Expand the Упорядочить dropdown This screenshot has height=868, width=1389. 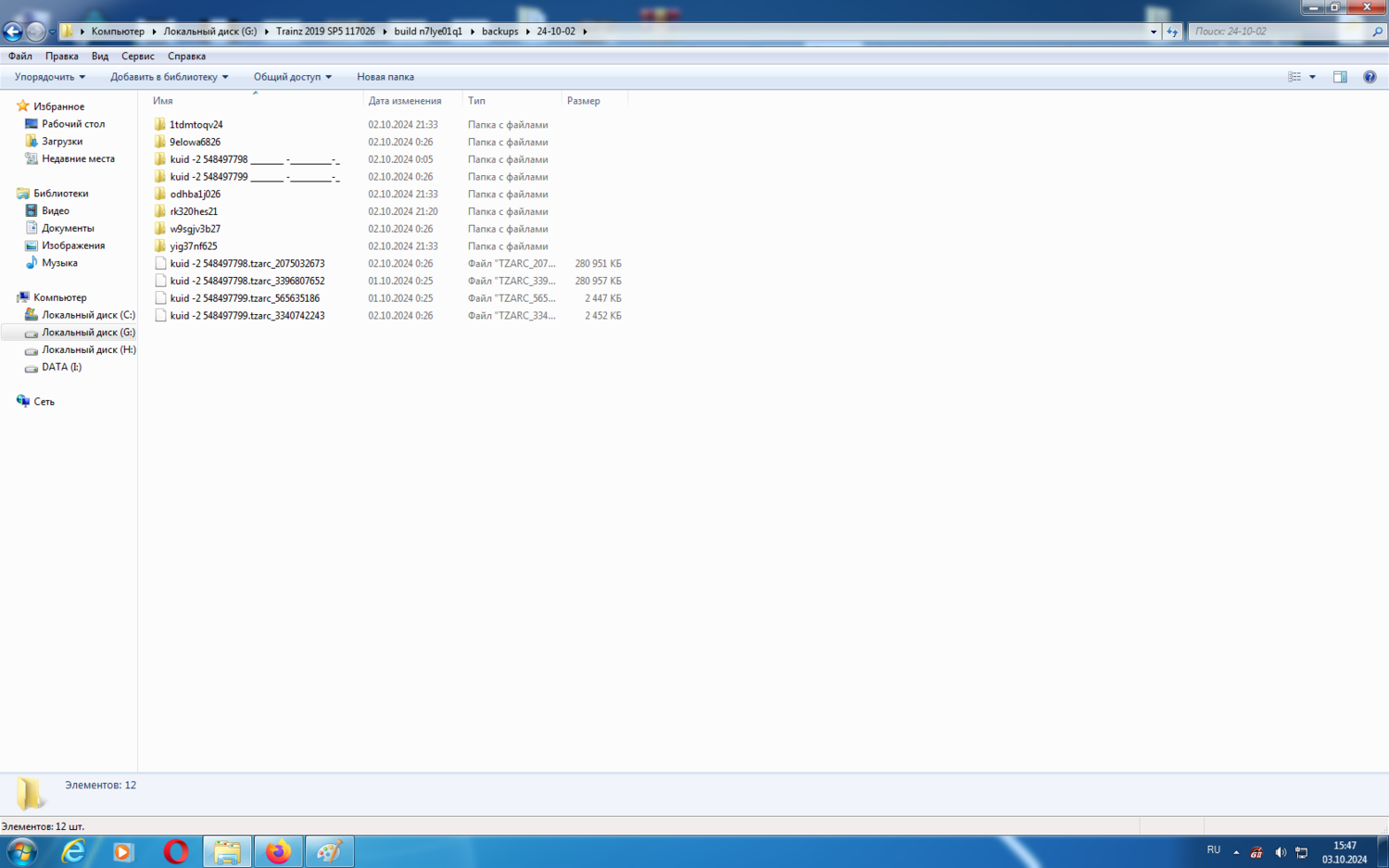click(50, 77)
